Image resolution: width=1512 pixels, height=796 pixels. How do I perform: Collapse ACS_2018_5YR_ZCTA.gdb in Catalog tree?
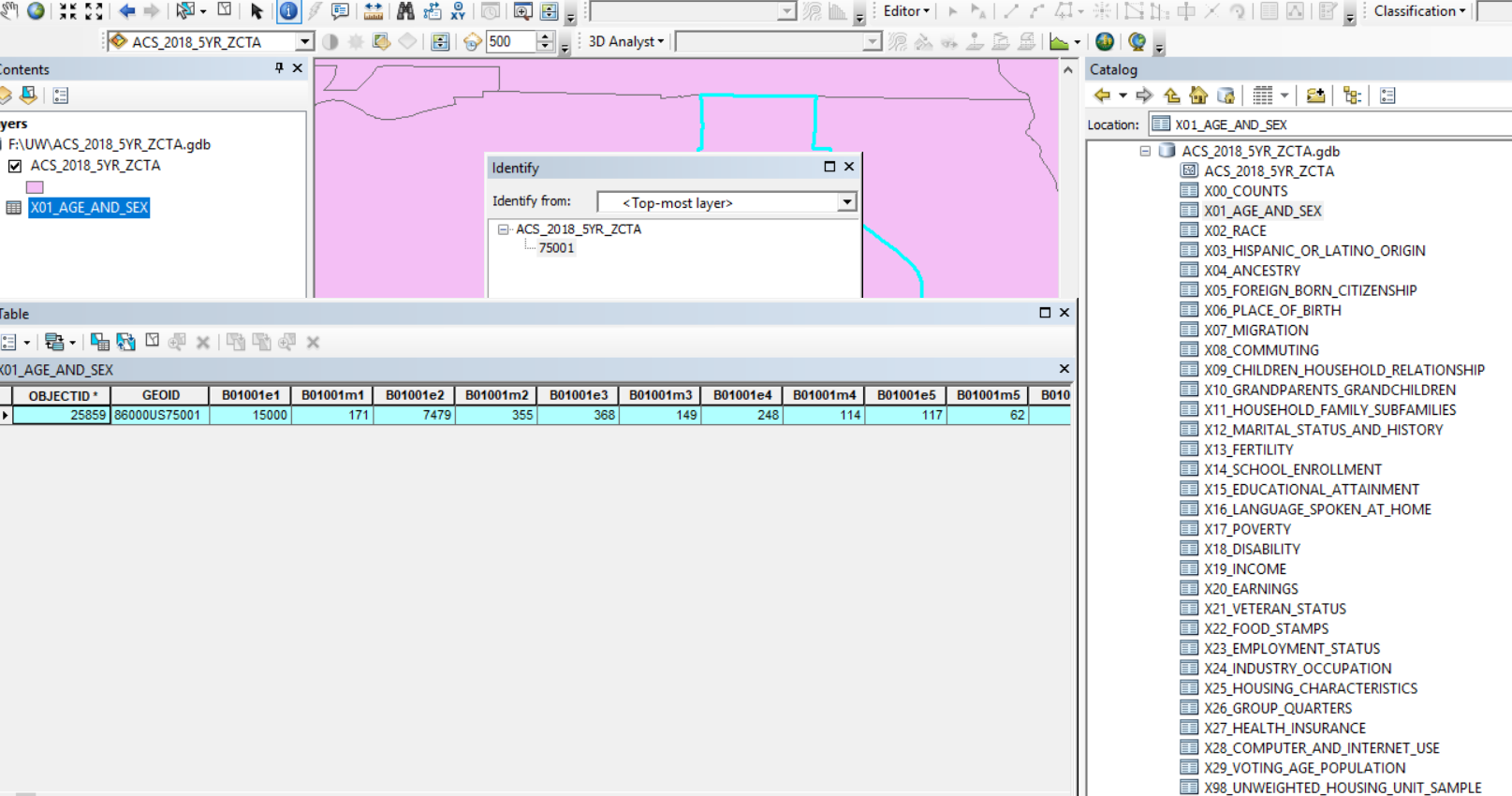[1145, 151]
